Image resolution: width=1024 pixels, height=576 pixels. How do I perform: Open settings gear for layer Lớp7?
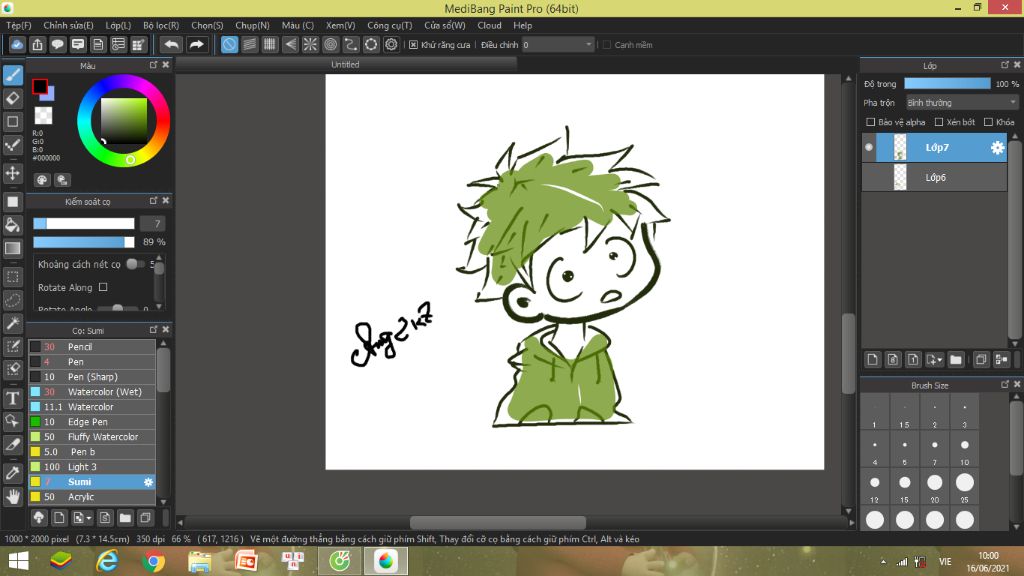(x=997, y=148)
